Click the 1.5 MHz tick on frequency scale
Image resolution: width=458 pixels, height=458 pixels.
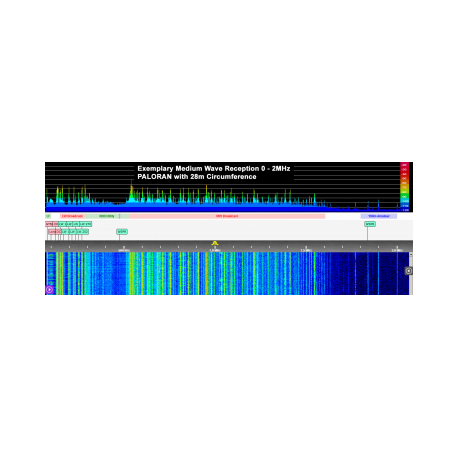(306, 248)
